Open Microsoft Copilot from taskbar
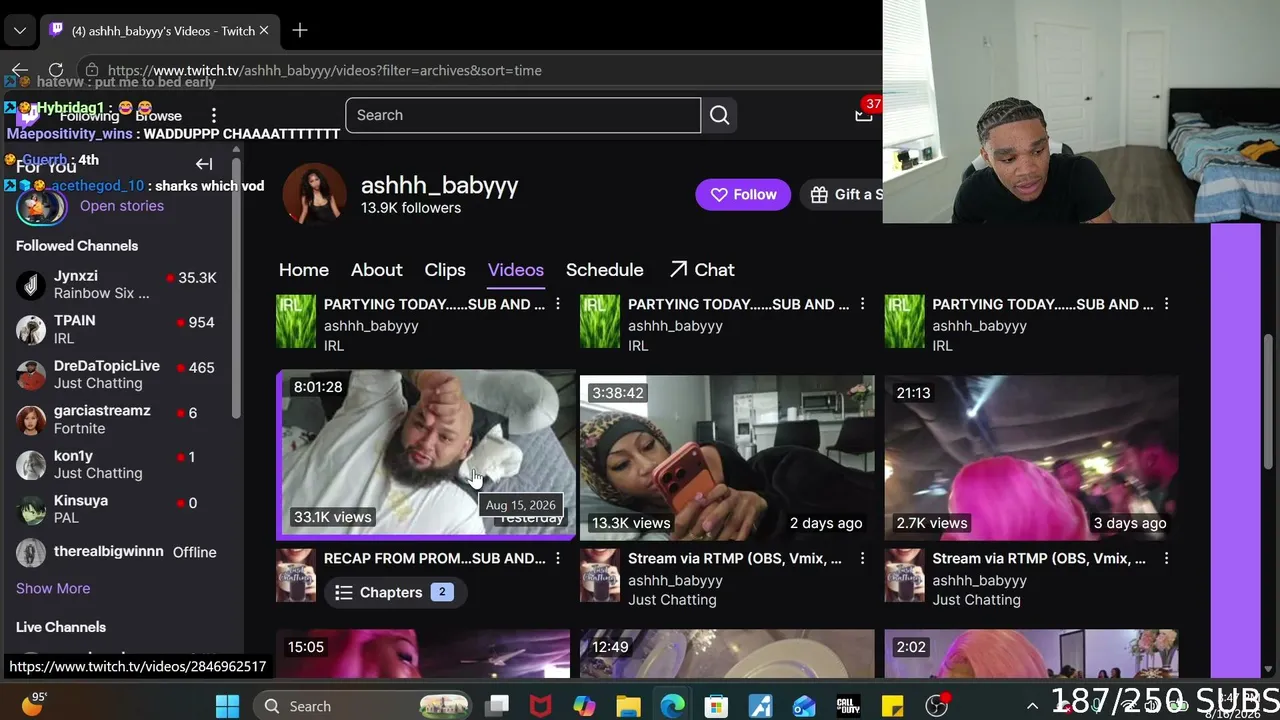Image resolution: width=1280 pixels, height=720 pixels. [584, 706]
